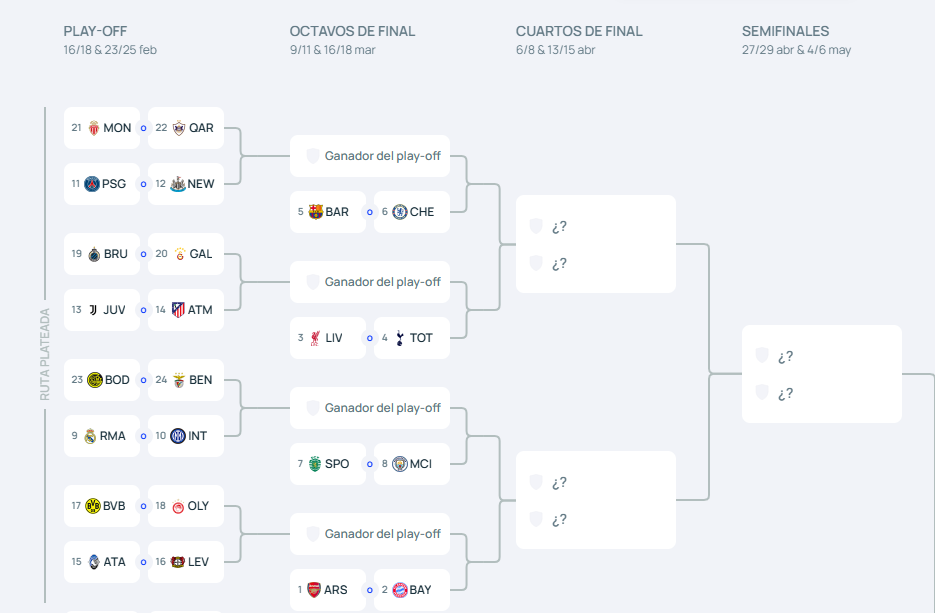935x613 pixels.
Task: Click the PSG club crest
Action: coord(93,184)
